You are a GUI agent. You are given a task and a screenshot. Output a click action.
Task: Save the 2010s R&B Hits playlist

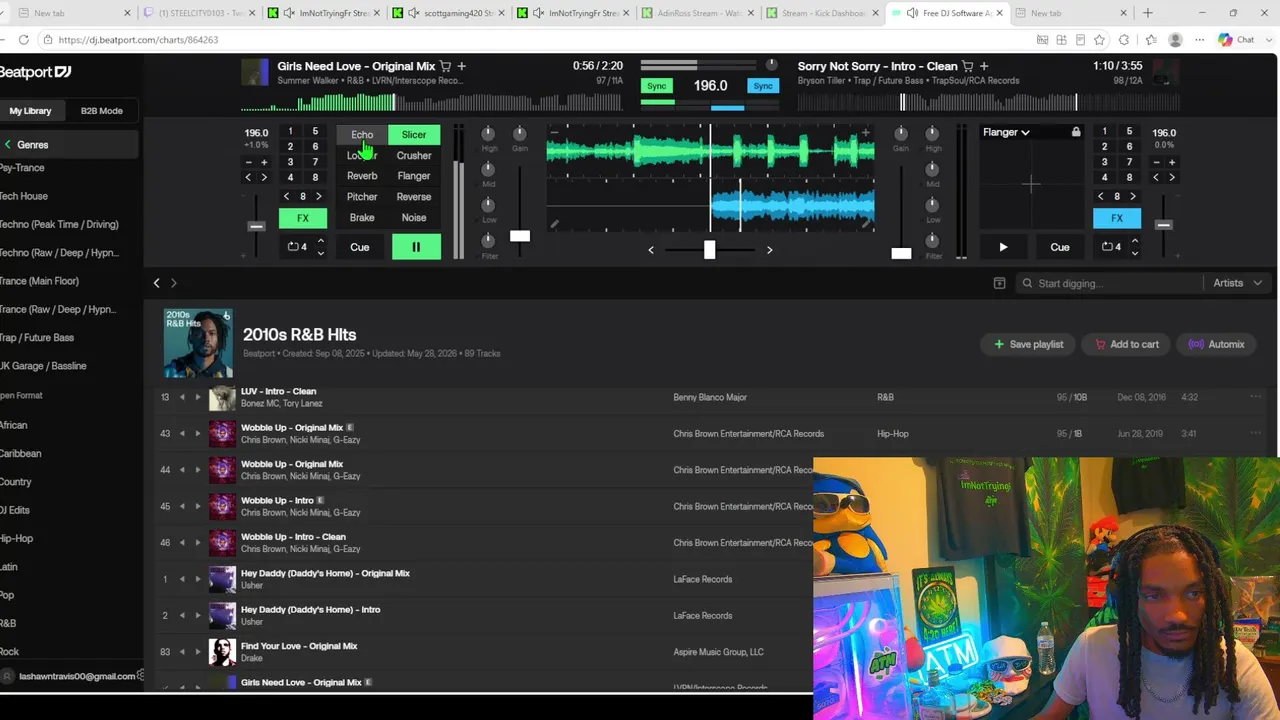pyautogui.click(x=1029, y=344)
